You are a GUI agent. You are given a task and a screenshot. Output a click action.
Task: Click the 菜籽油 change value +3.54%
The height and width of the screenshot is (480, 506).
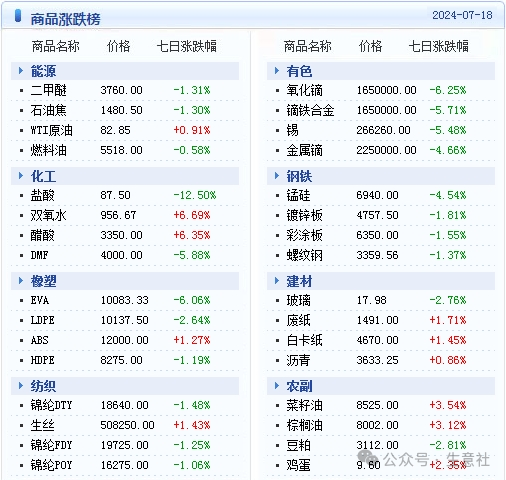(448, 405)
